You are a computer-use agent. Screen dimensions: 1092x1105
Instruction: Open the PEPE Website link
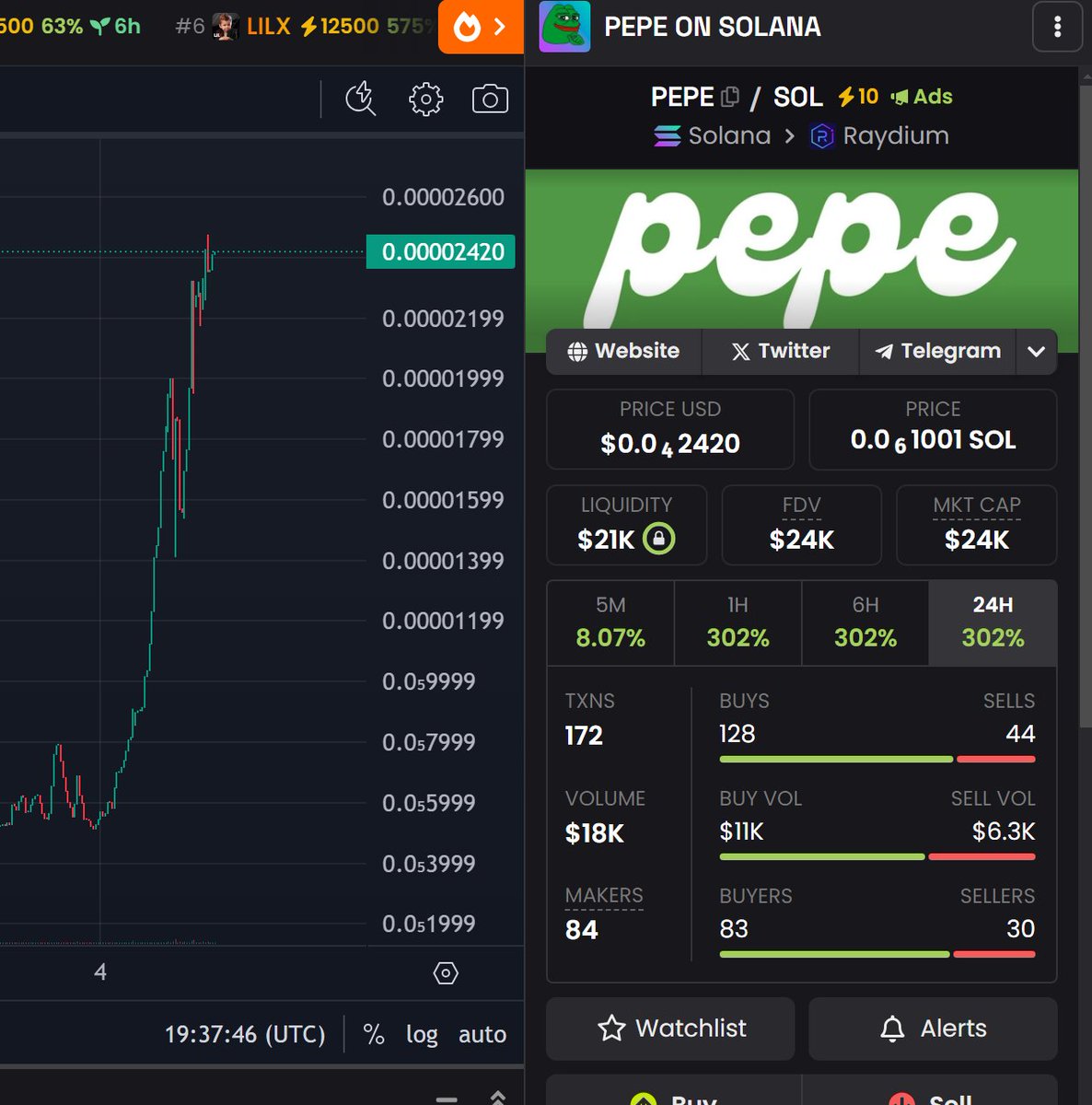click(623, 351)
